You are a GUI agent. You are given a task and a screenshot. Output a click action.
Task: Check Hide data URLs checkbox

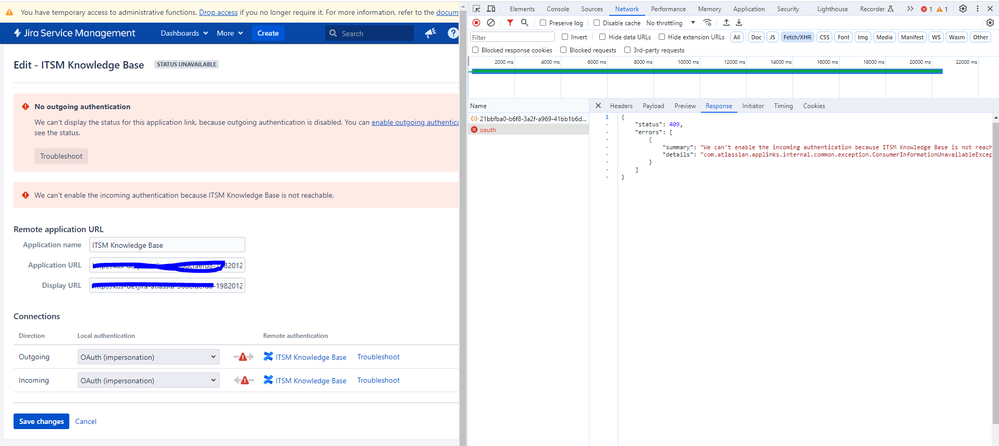(602, 37)
